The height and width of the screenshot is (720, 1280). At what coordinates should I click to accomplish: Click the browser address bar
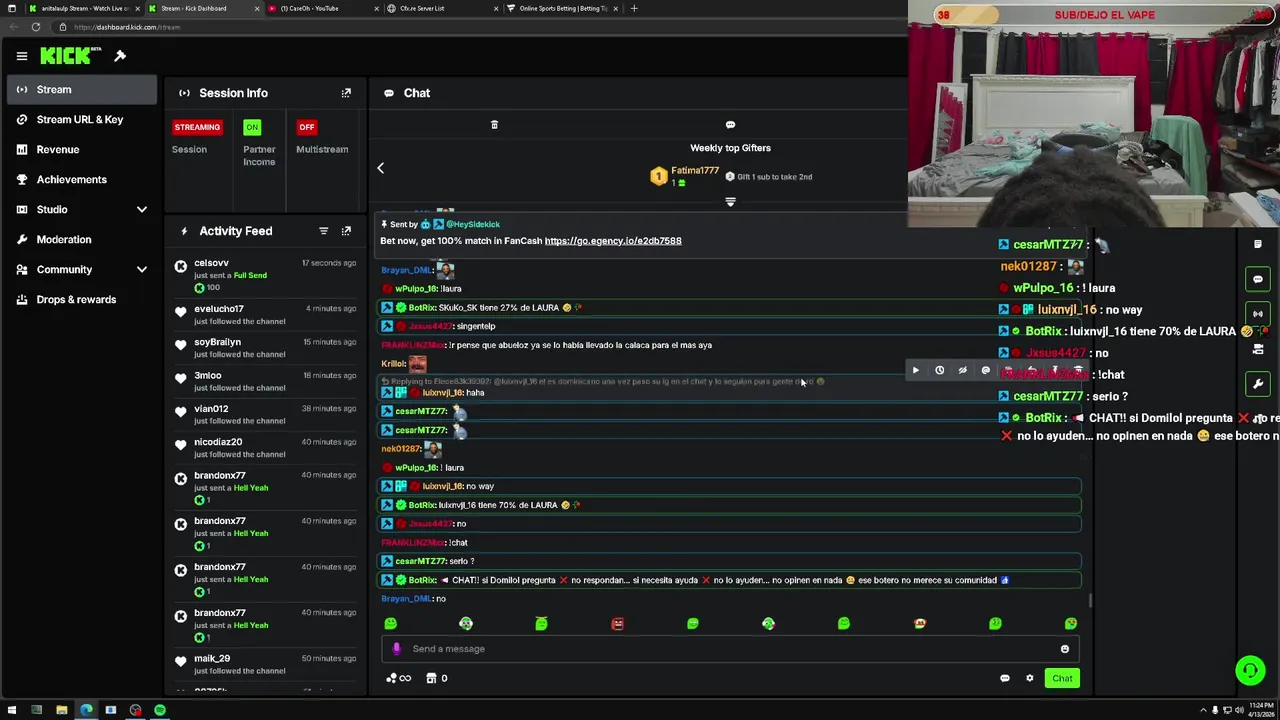click(x=480, y=27)
